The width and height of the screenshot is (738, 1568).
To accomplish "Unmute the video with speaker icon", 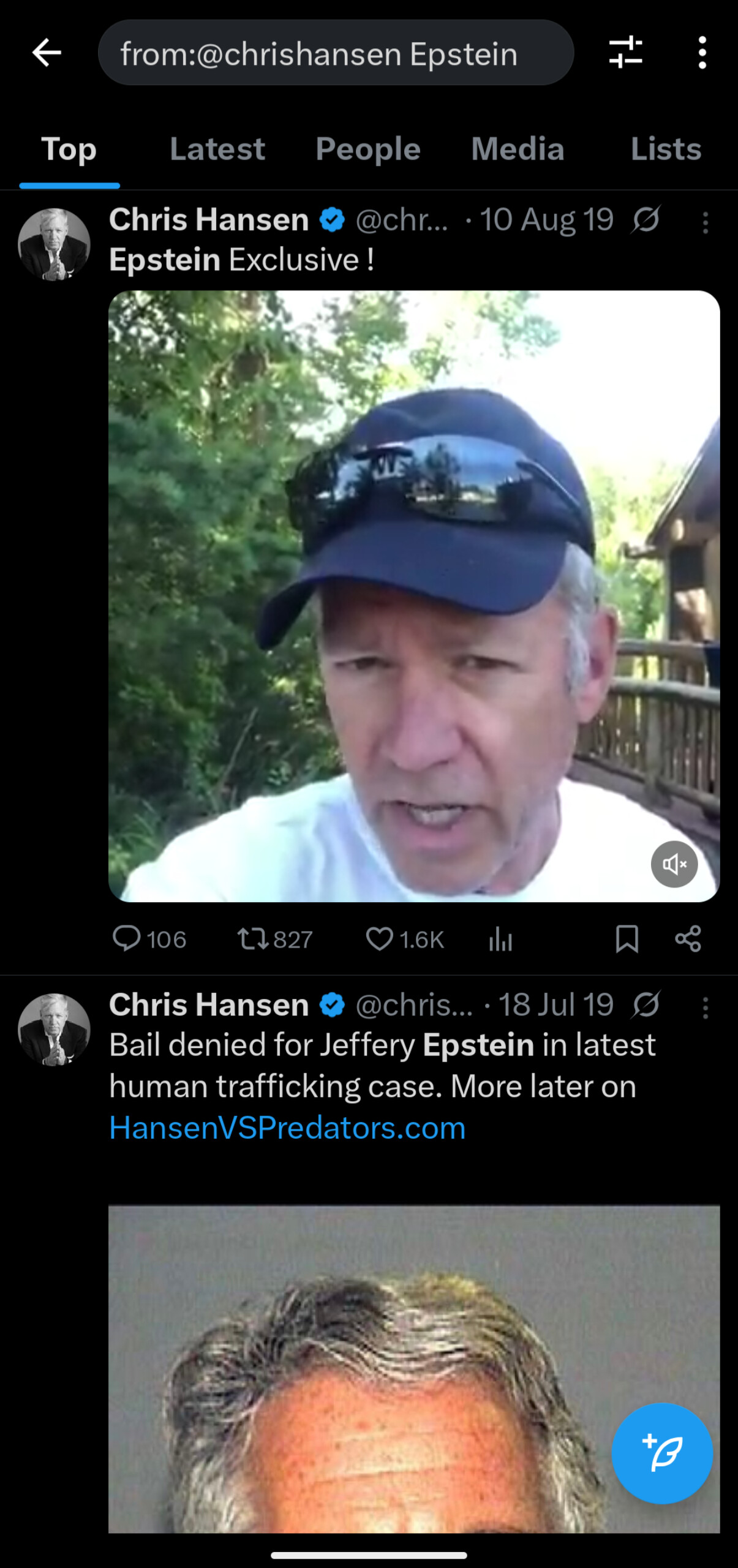I will (674, 864).
